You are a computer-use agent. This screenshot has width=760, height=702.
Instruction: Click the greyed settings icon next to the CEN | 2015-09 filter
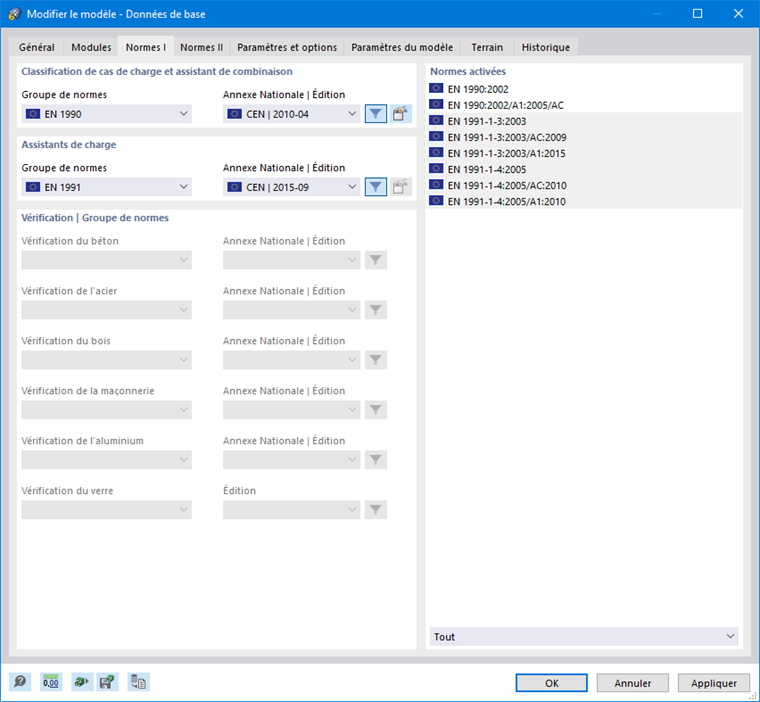401,187
